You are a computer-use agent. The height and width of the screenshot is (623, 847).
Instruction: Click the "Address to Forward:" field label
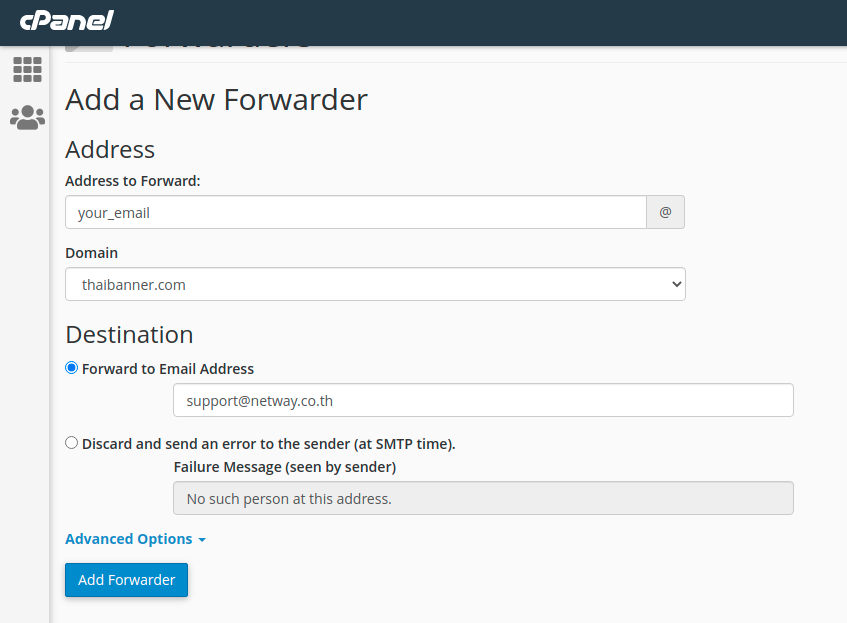[133, 181]
